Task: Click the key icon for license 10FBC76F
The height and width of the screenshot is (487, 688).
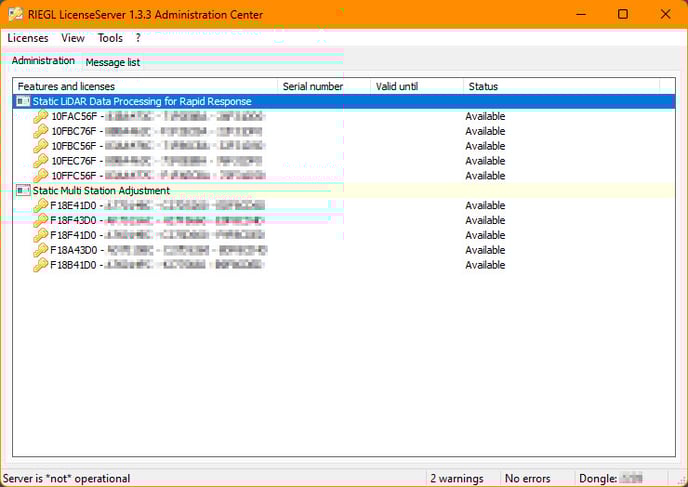Action: pos(40,131)
